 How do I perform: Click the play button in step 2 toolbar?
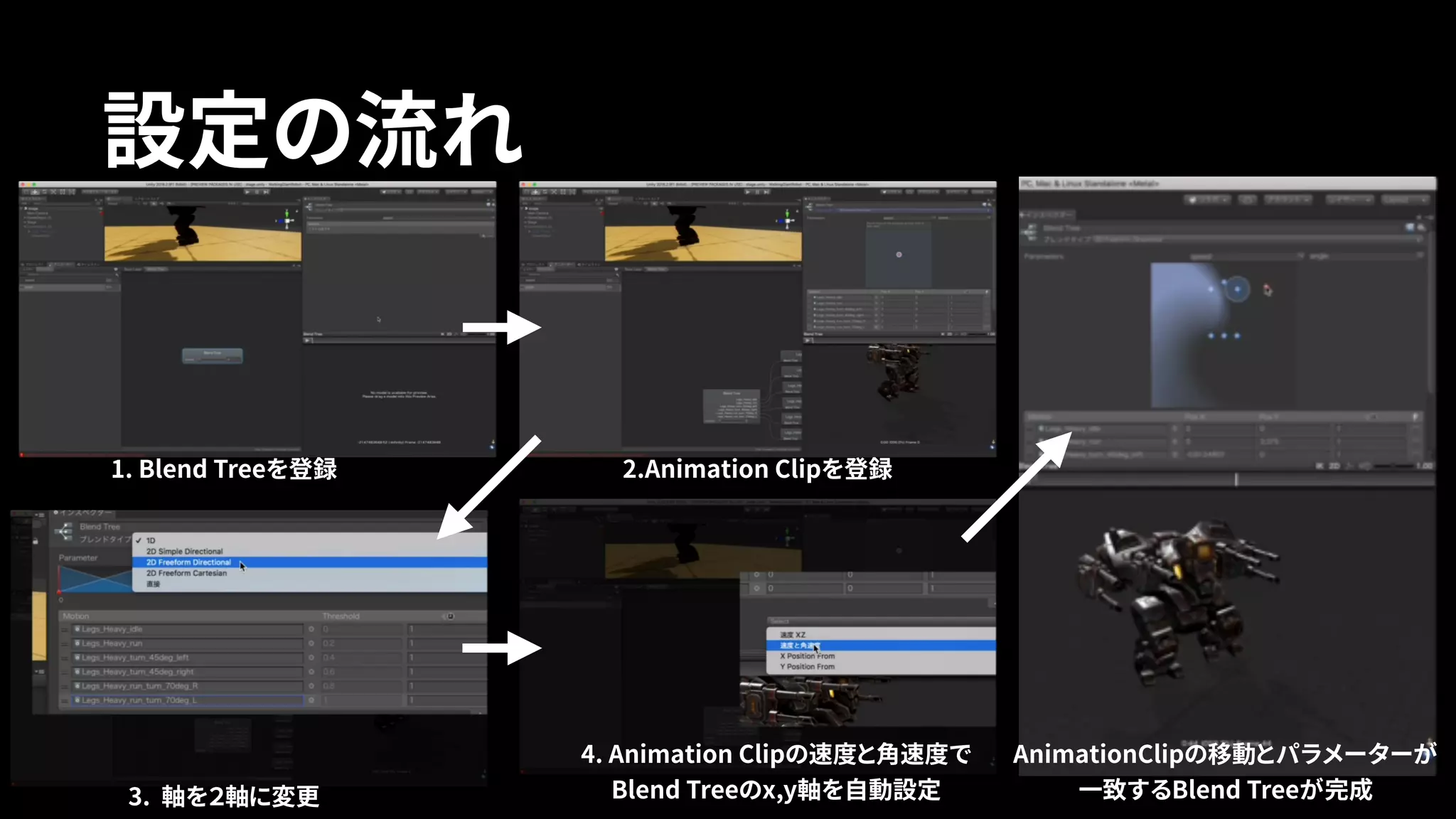point(749,192)
